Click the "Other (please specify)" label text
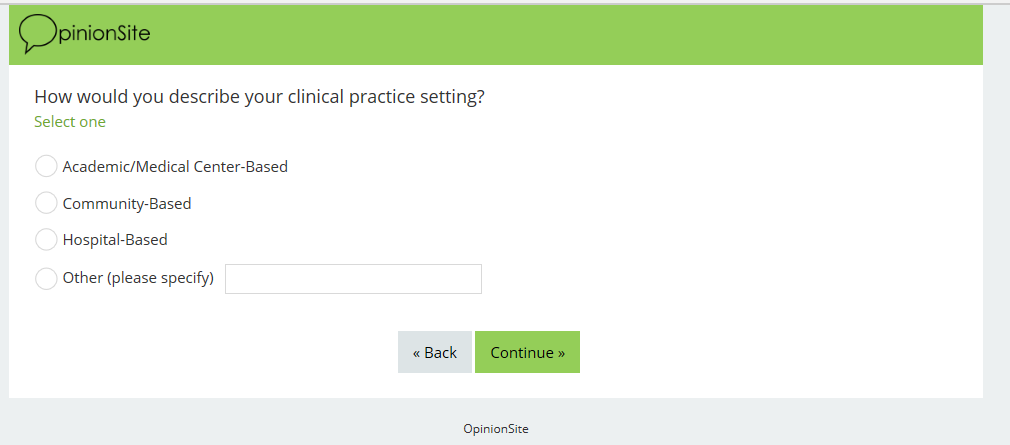The width and height of the screenshot is (1010, 445). (x=138, y=279)
